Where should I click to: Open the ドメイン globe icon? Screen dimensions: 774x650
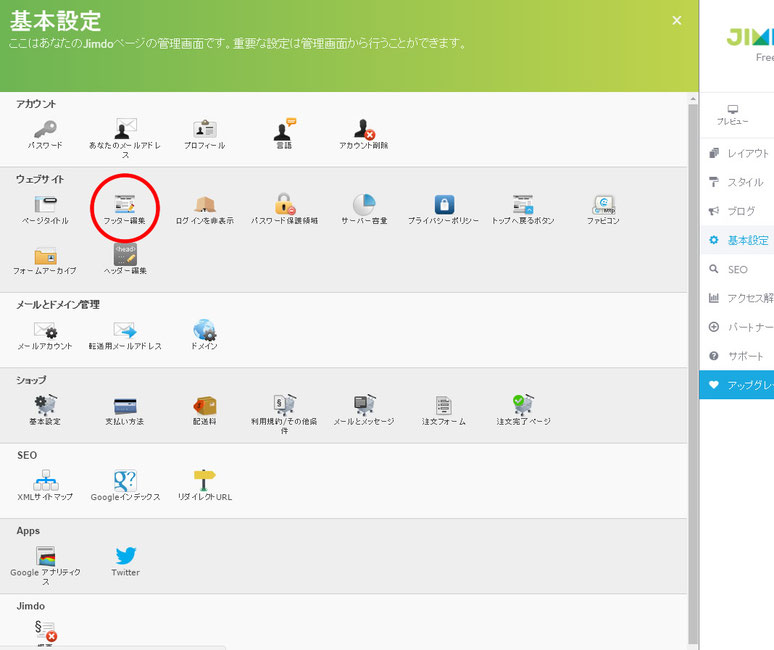(204, 330)
